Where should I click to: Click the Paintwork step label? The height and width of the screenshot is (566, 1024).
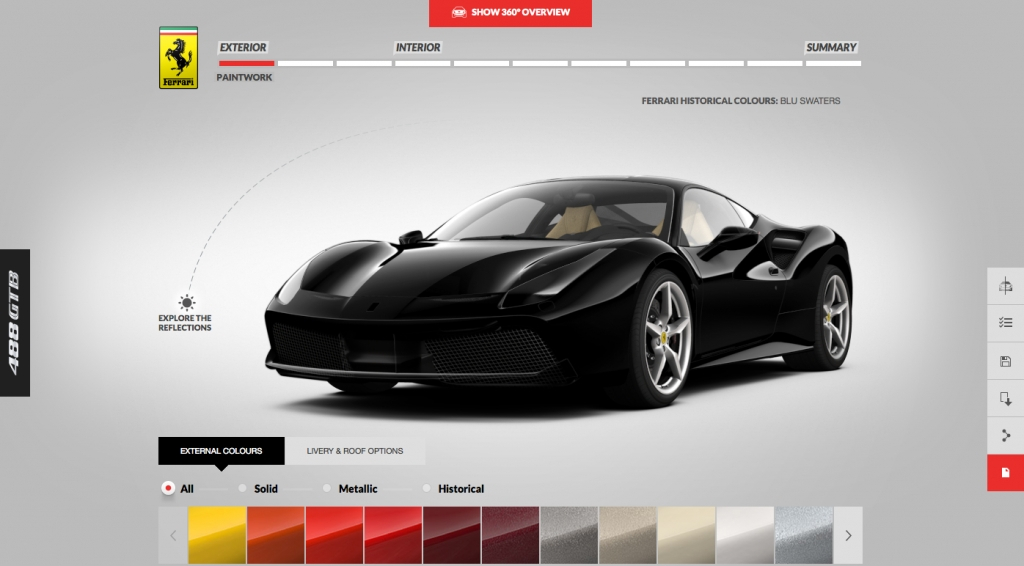tap(244, 77)
